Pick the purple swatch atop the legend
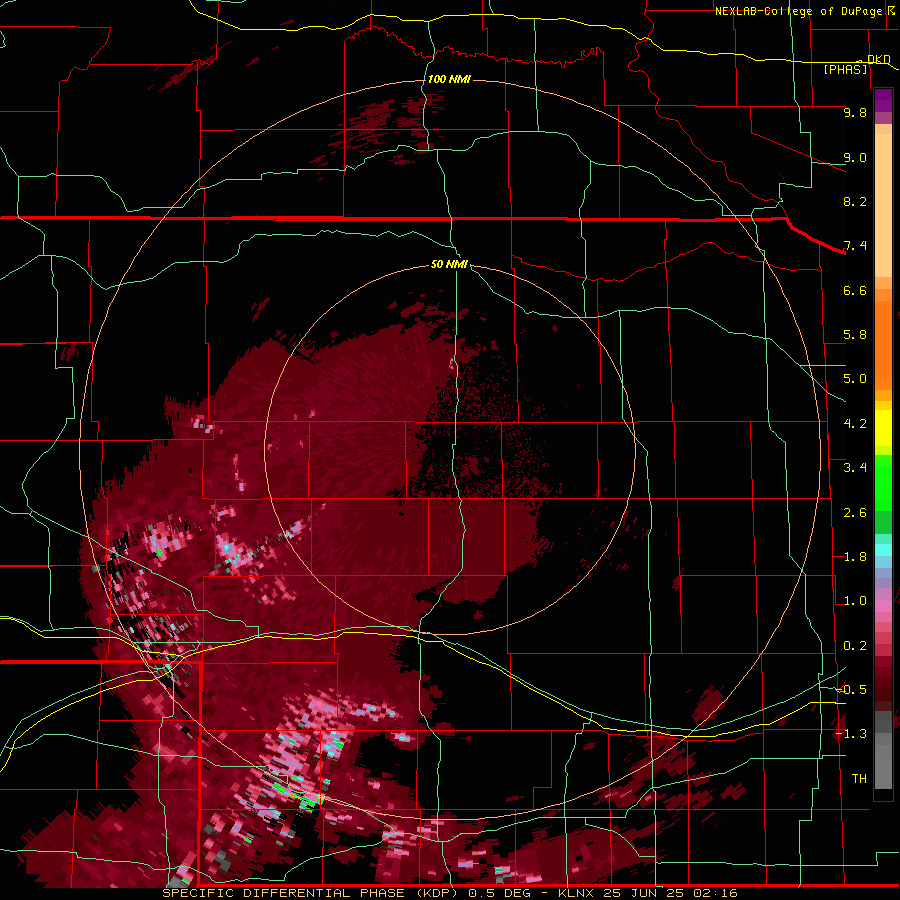This screenshot has width=900, height=900. click(x=883, y=100)
